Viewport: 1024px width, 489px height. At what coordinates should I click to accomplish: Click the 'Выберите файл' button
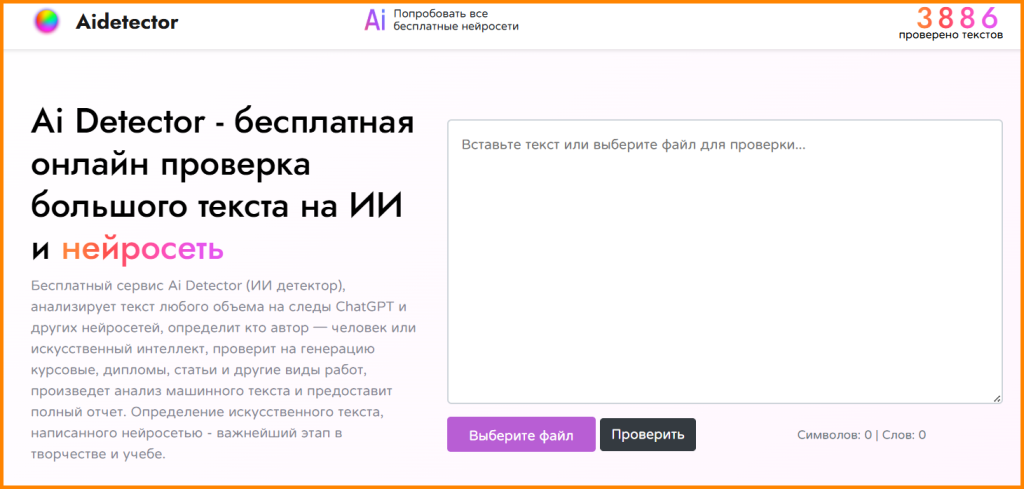tap(521, 435)
